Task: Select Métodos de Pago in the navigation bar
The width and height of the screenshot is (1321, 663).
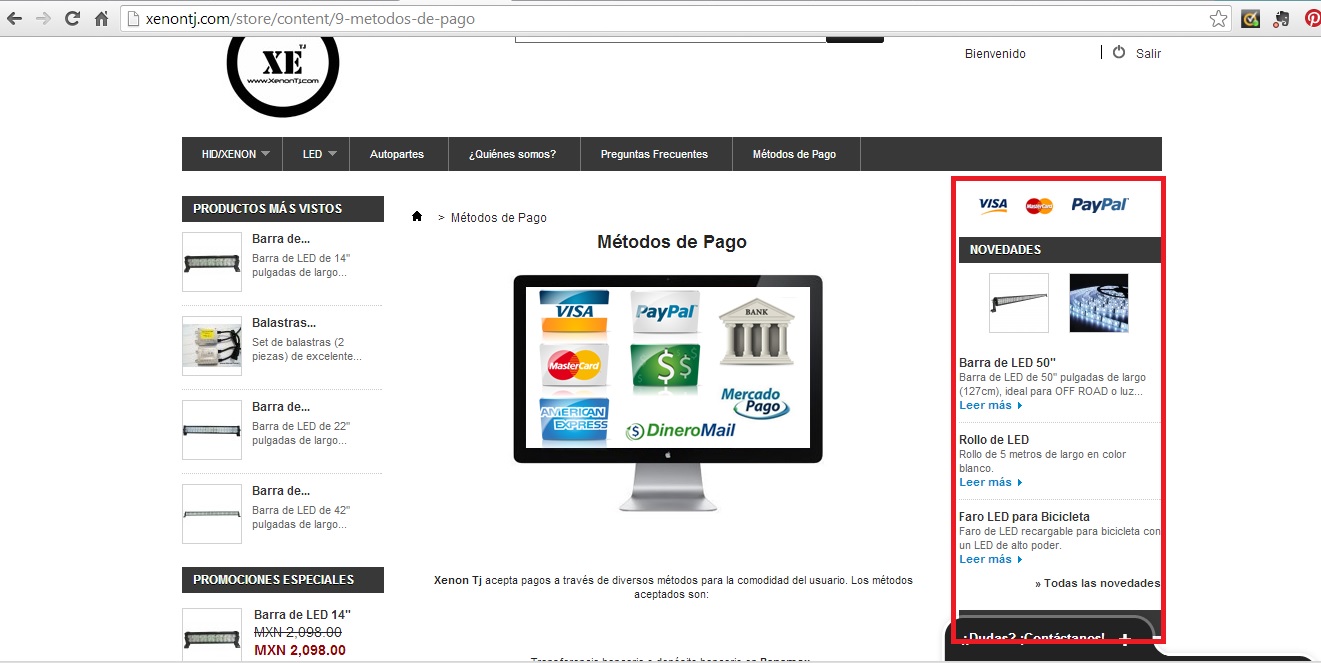Action: [x=794, y=154]
